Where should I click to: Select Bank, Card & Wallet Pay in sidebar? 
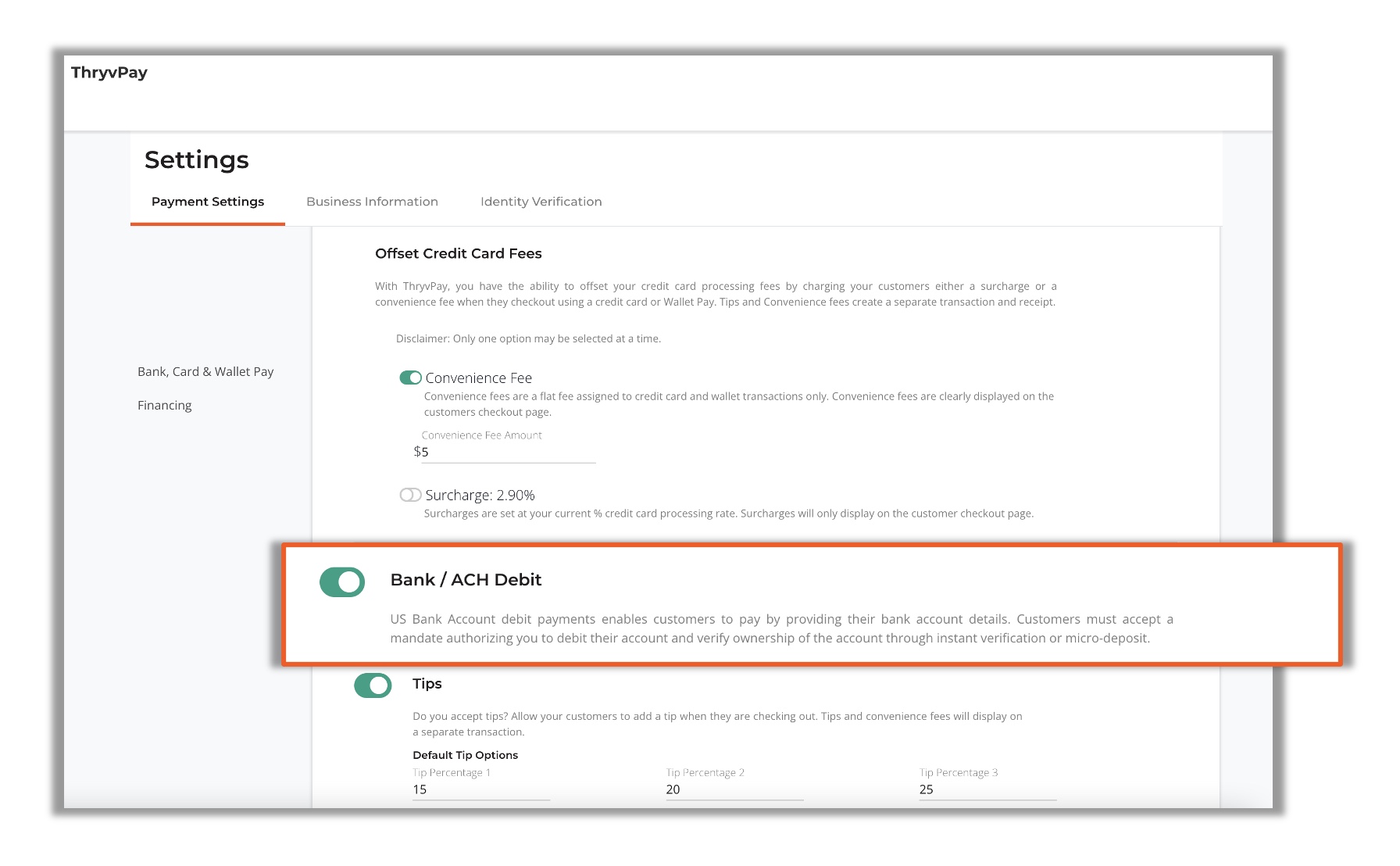[x=205, y=372]
